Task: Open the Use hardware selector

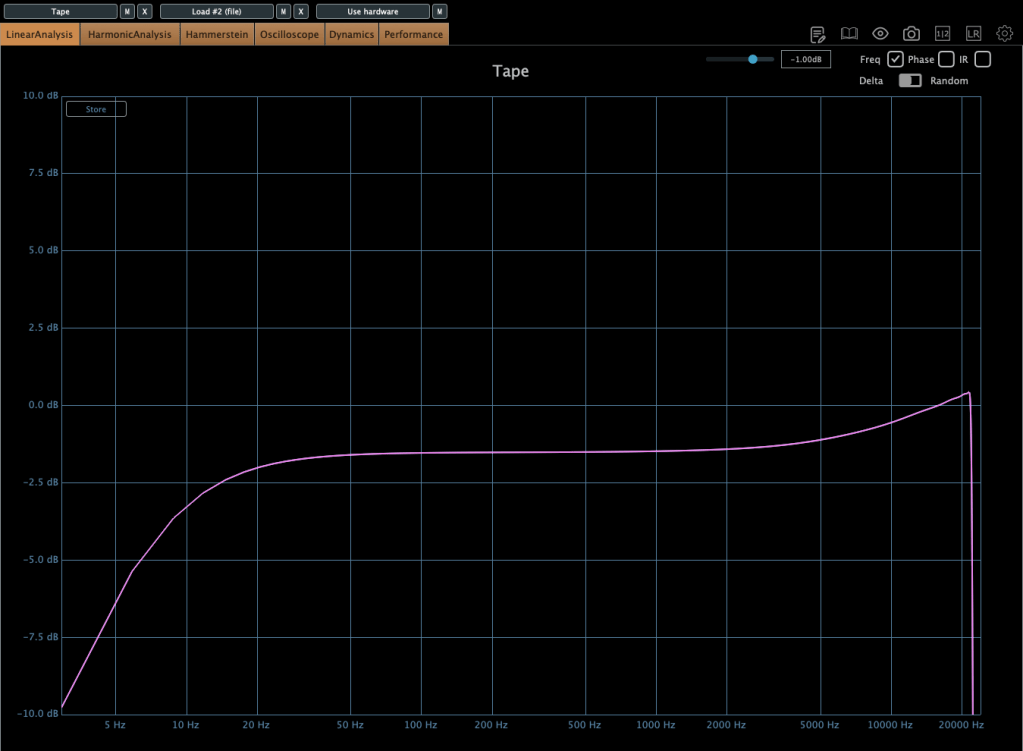Action: click(372, 12)
